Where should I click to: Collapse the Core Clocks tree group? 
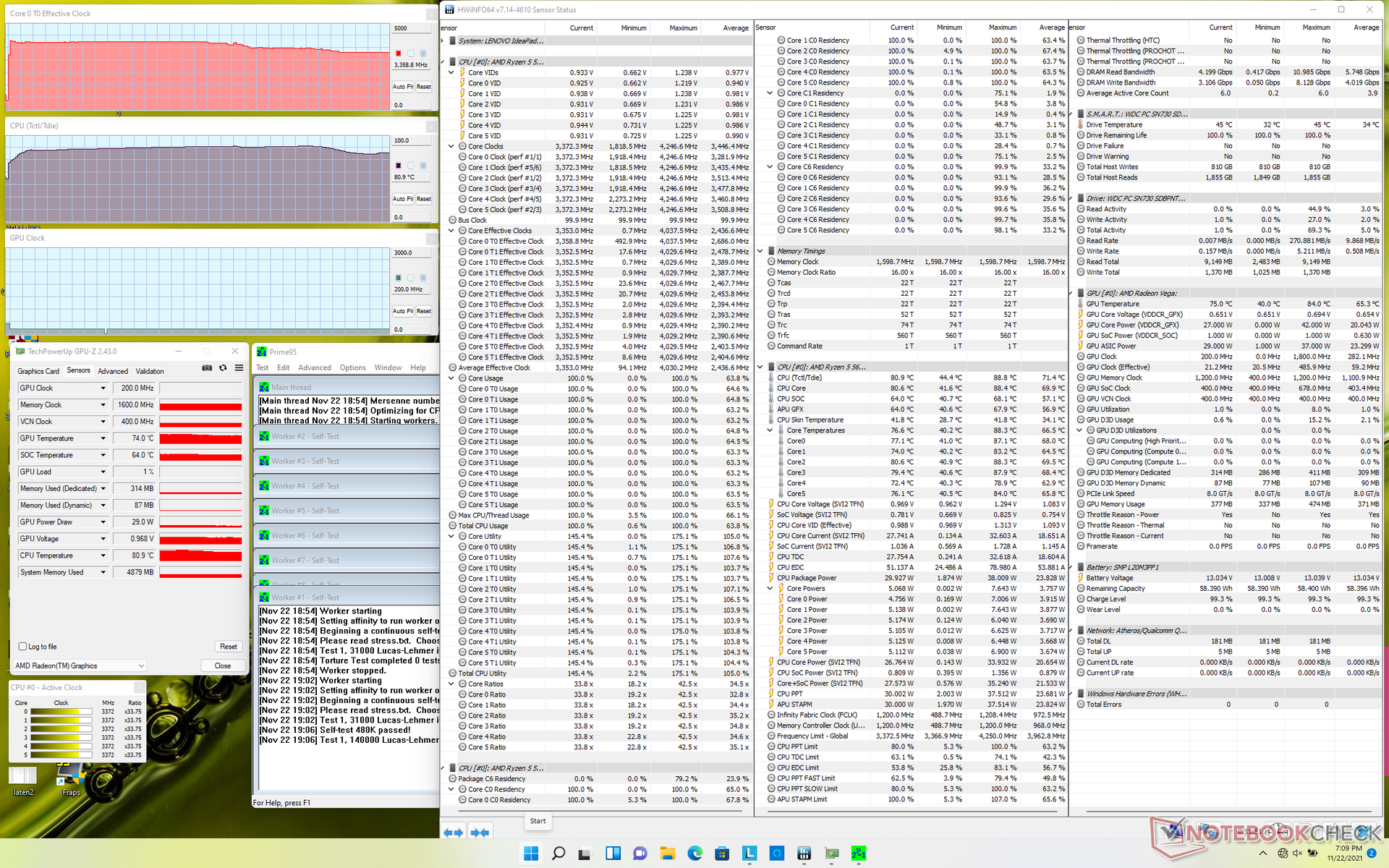pyautogui.click(x=451, y=146)
